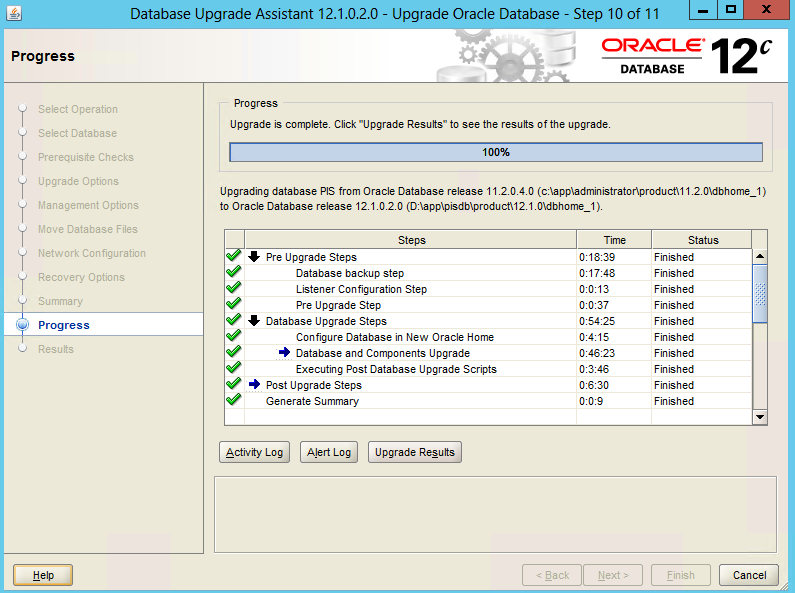795x593 pixels.
Task: Click the 100% progress bar
Action: click(x=495, y=152)
